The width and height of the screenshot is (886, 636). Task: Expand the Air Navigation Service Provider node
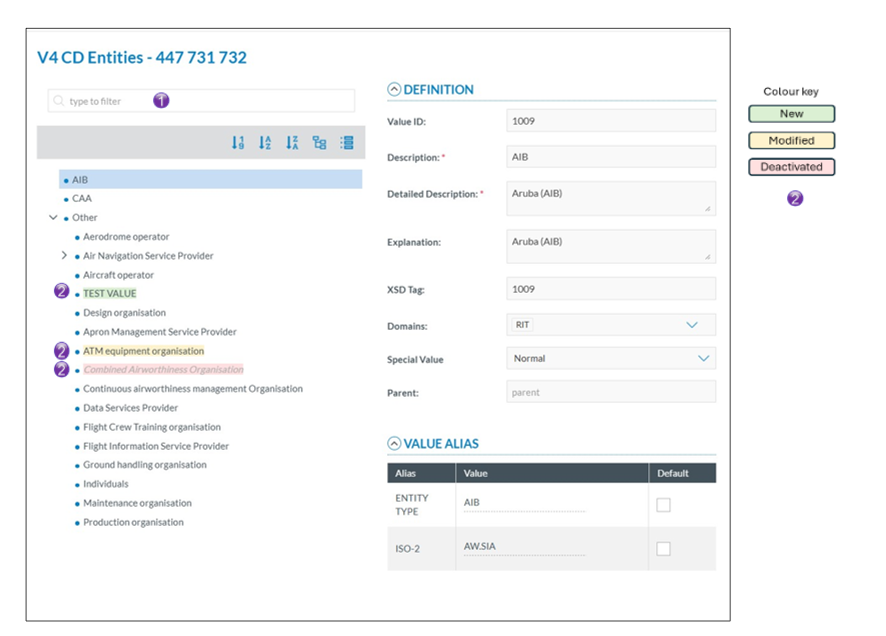click(64, 256)
